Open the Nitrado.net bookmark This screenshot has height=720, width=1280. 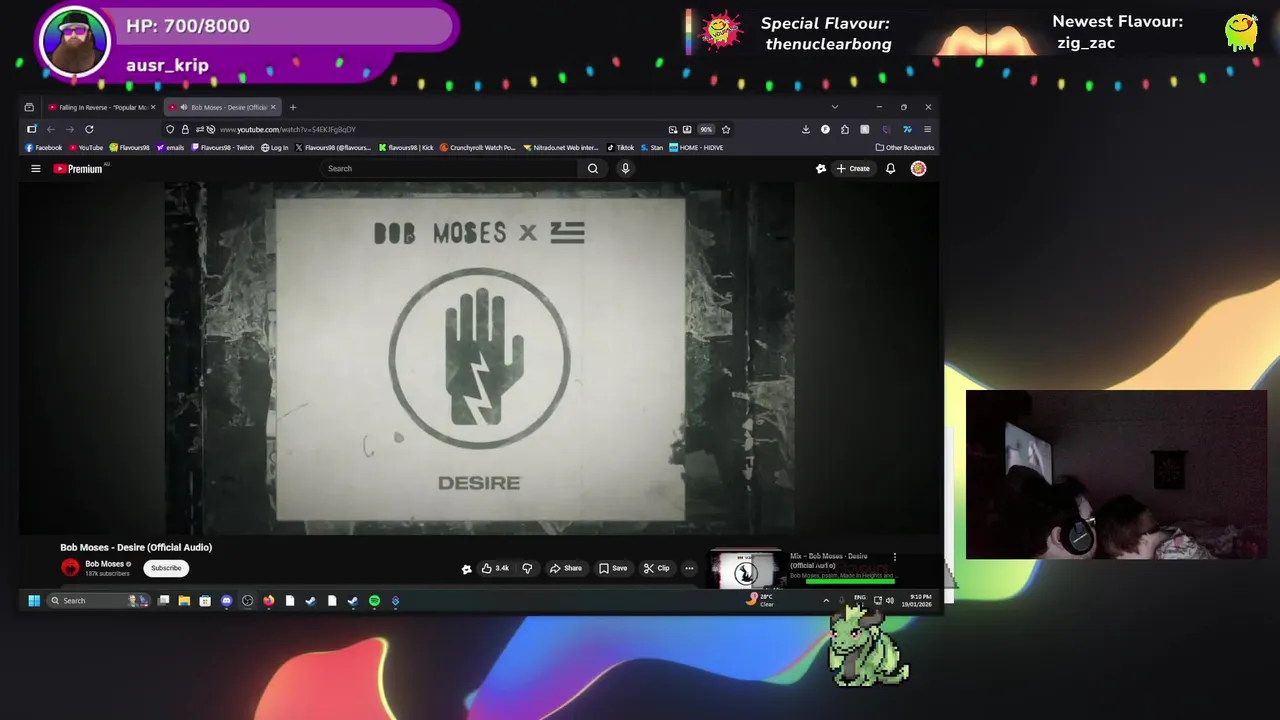(561, 148)
